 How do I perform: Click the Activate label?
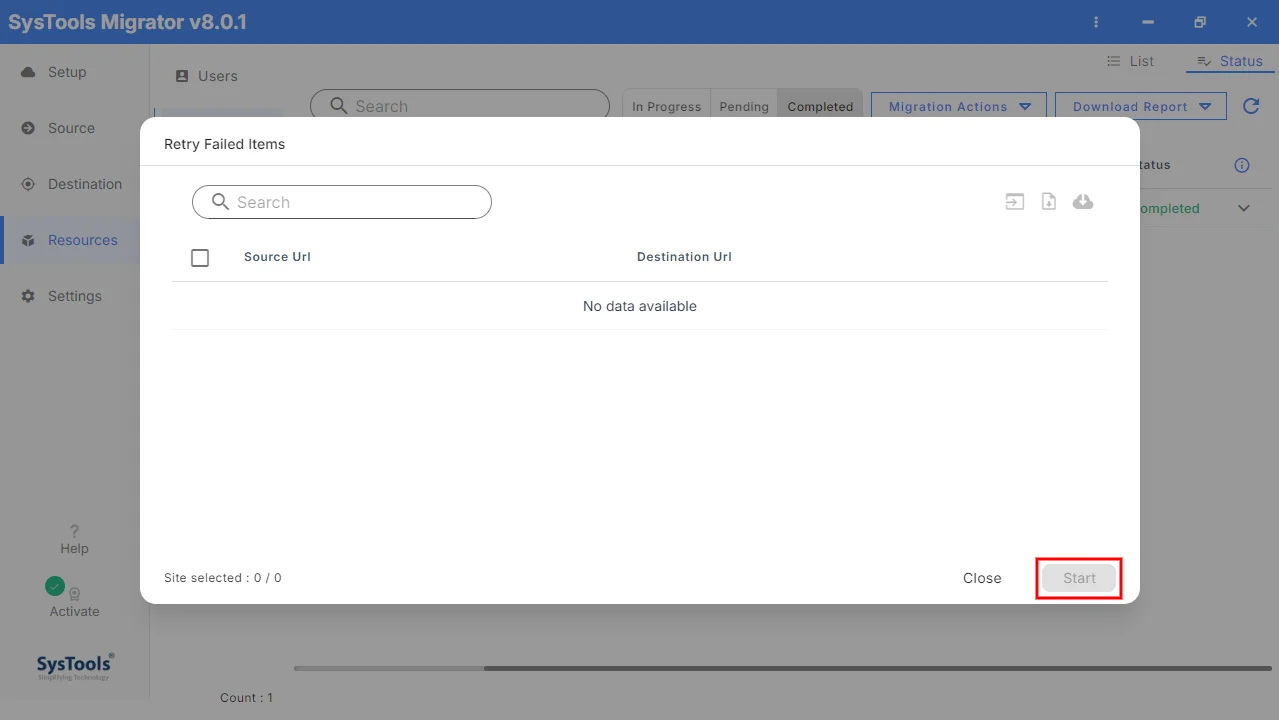pyautogui.click(x=74, y=611)
